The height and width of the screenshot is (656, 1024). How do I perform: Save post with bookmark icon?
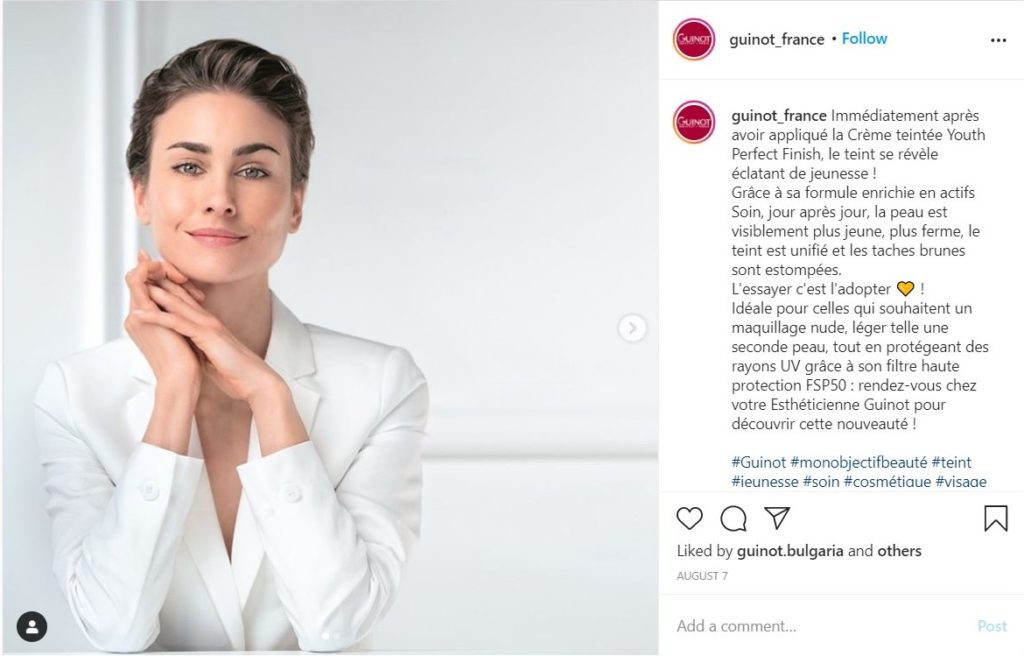(995, 518)
